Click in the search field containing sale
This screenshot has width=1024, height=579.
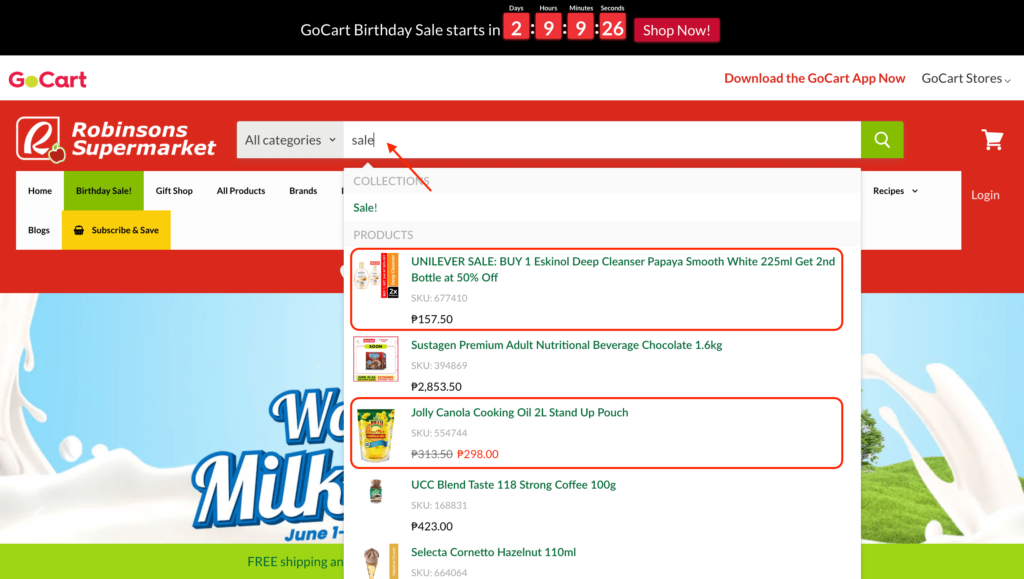pyautogui.click(x=602, y=140)
